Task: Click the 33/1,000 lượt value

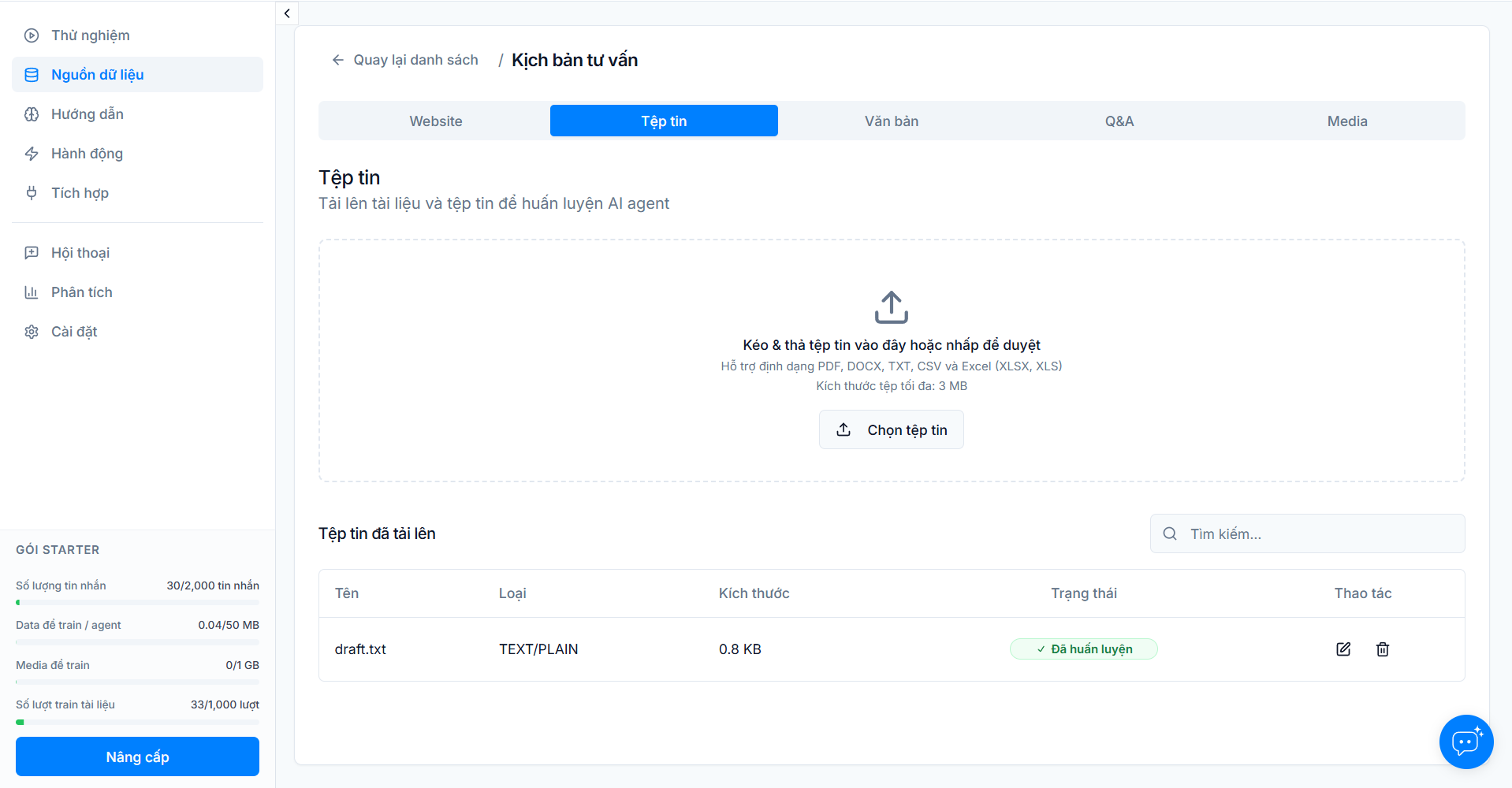Action: click(x=225, y=704)
